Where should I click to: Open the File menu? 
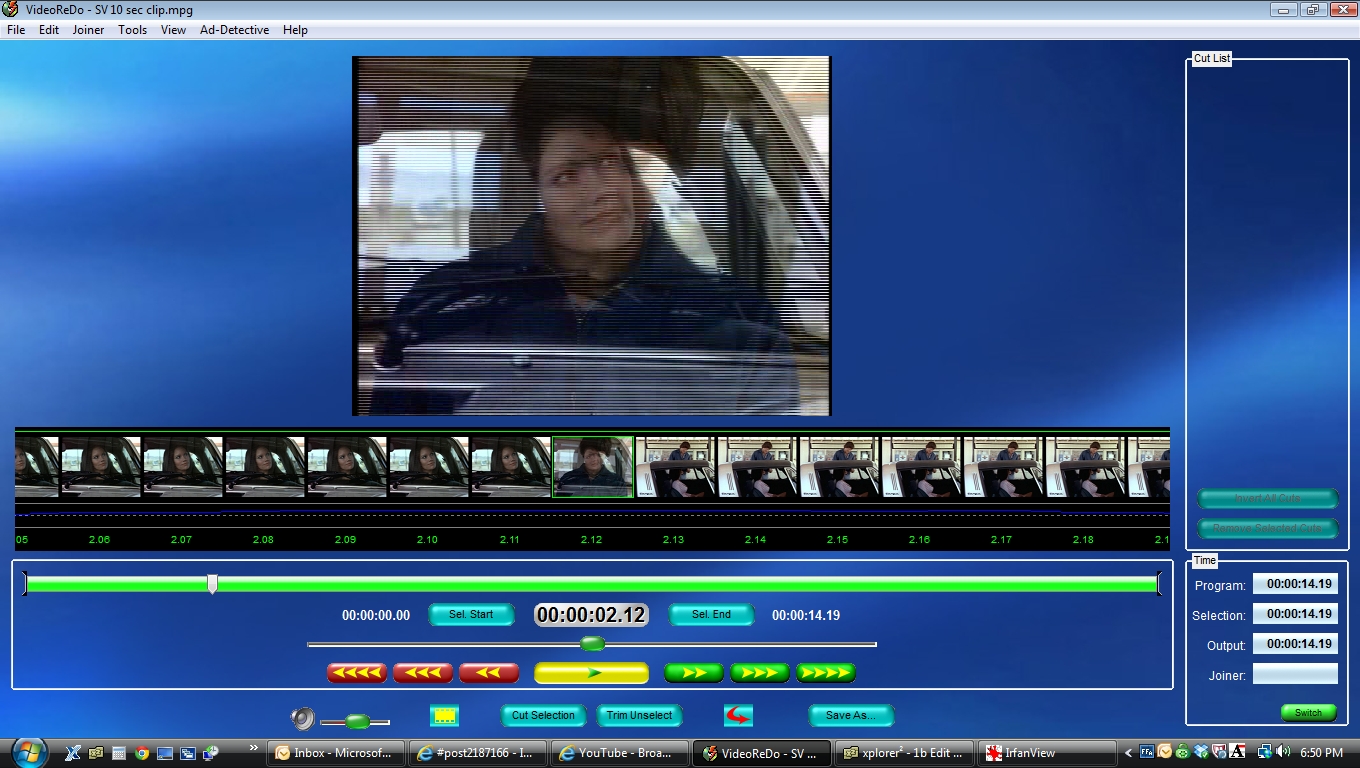click(x=16, y=30)
